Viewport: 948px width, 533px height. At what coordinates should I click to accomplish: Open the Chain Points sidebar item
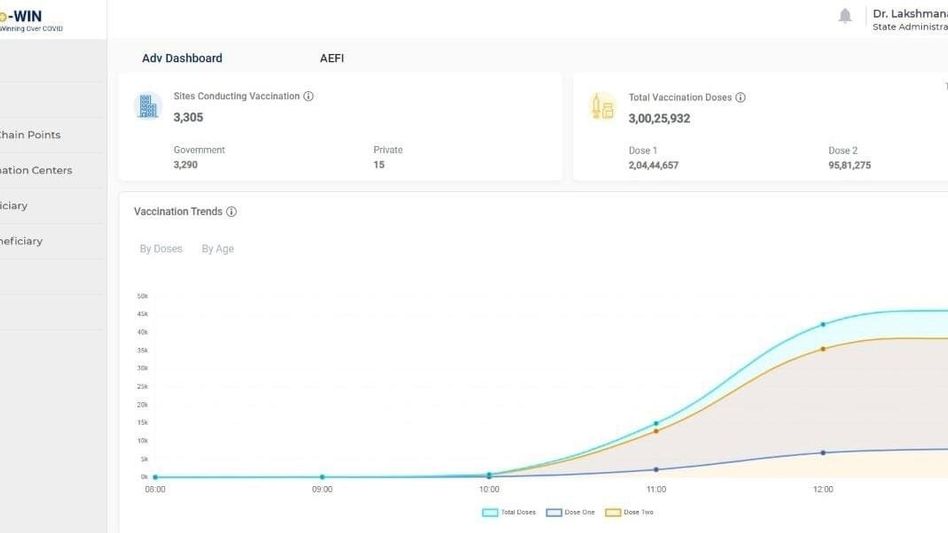30,135
